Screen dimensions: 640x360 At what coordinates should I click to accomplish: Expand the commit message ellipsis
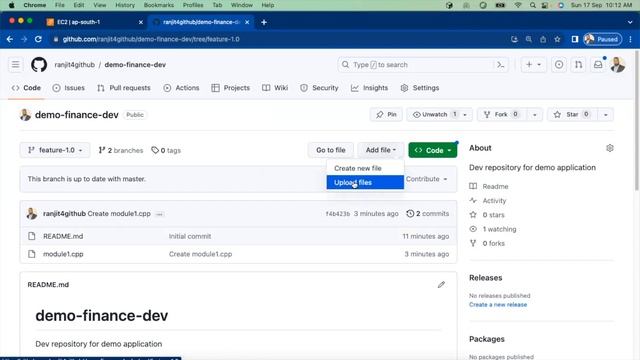pyautogui.click(x=160, y=214)
